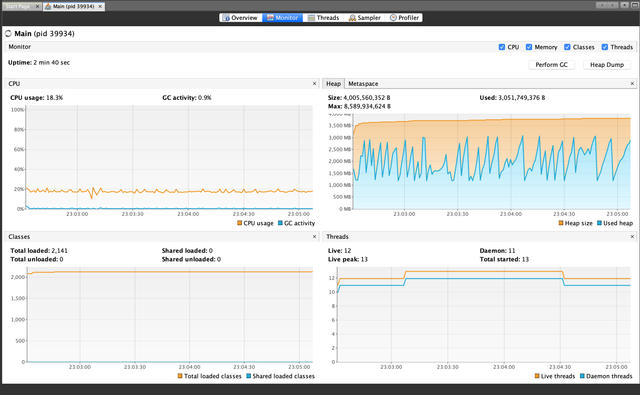Screen dimensions: 640x395
Task: Click the Live peak 13 text
Action: click(x=348, y=259)
